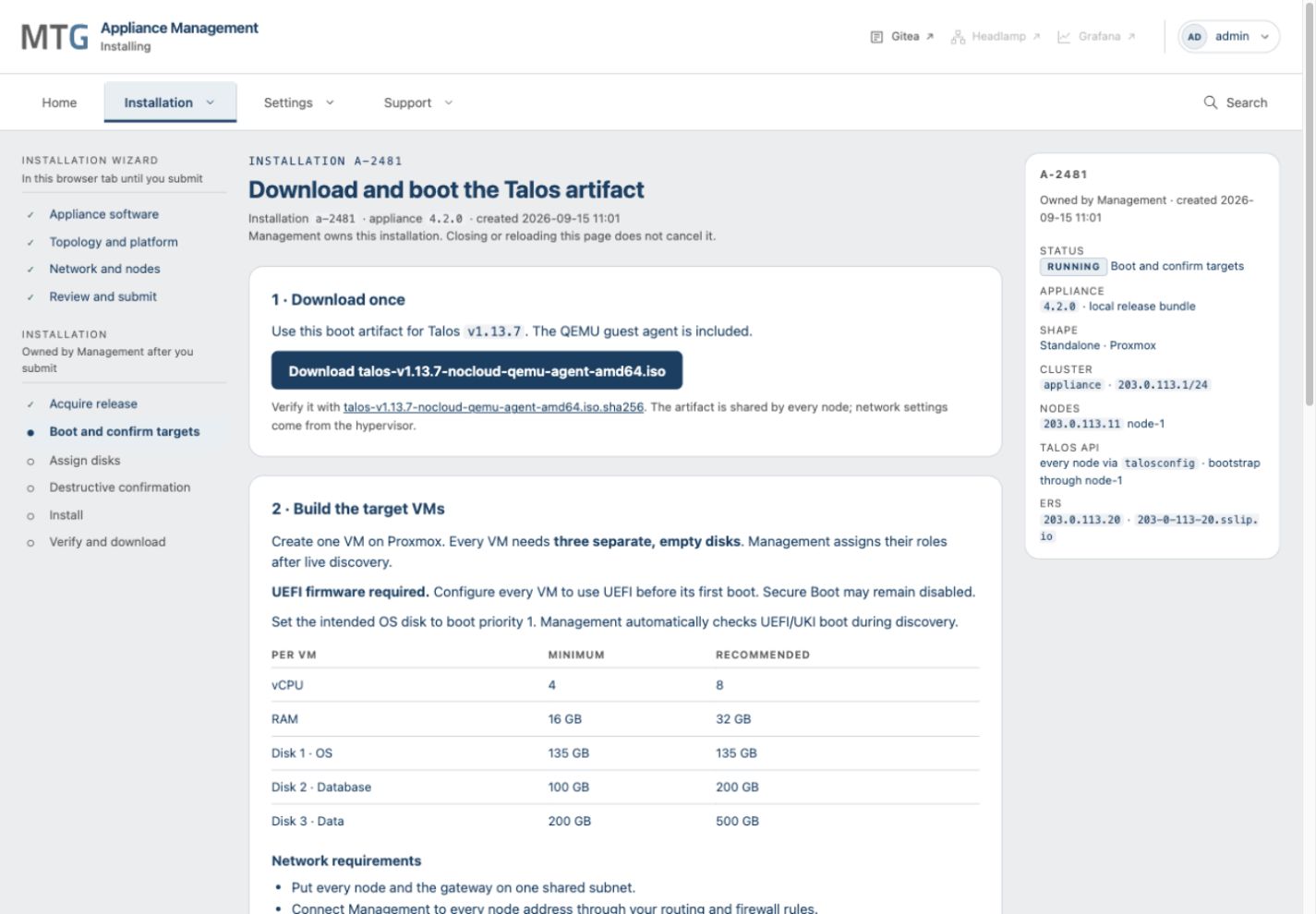1316x914 pixels.
Task: Open the Gitea link
Action: point(902,37)
